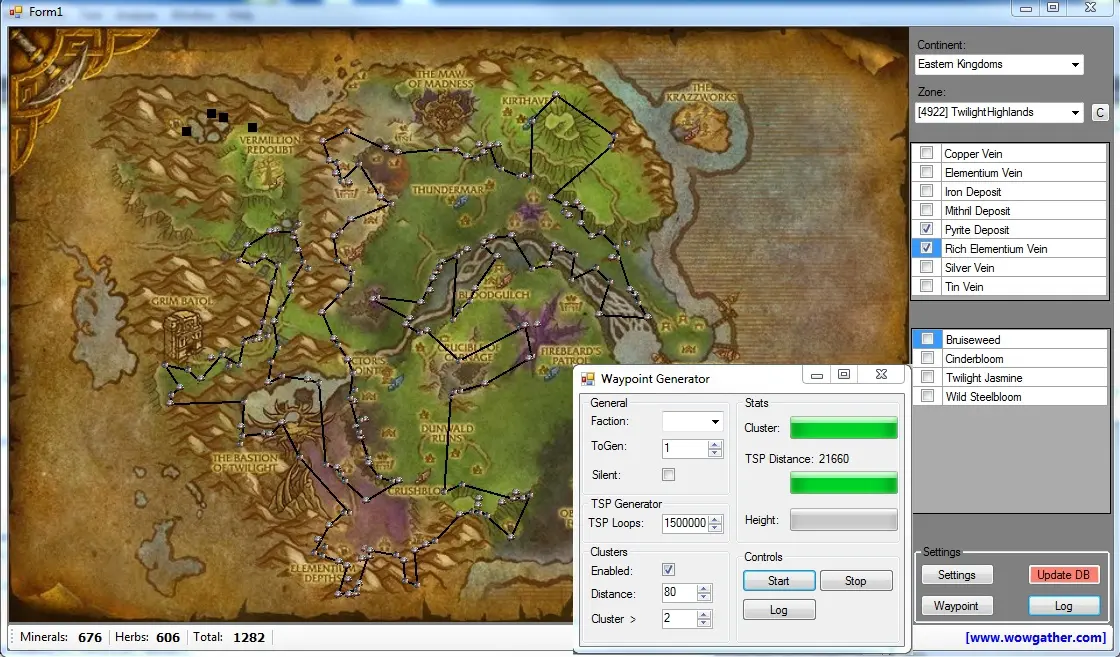The image size is (1120, 657).
Task: Open the Faction dropdown
Action: tap(715, 422)
